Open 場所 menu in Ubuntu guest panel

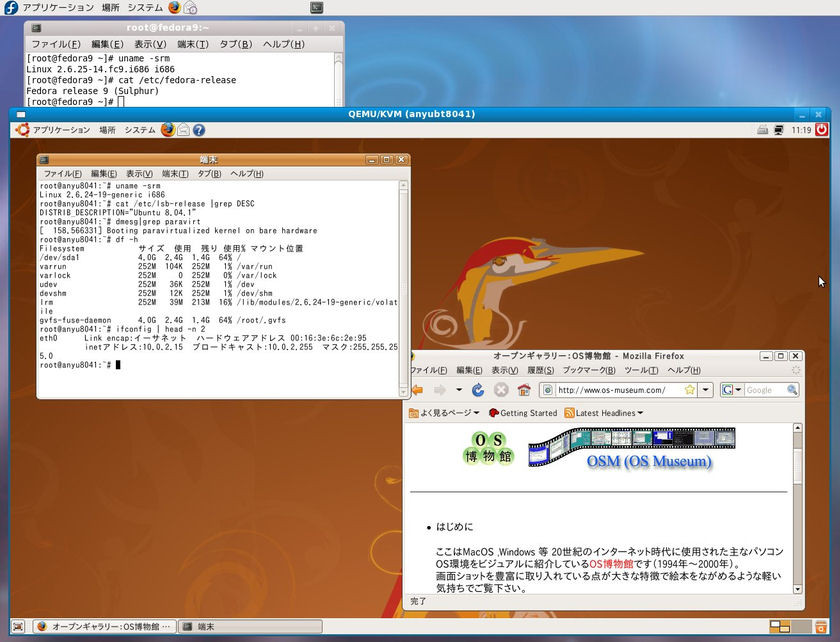(x=107, y=130)
